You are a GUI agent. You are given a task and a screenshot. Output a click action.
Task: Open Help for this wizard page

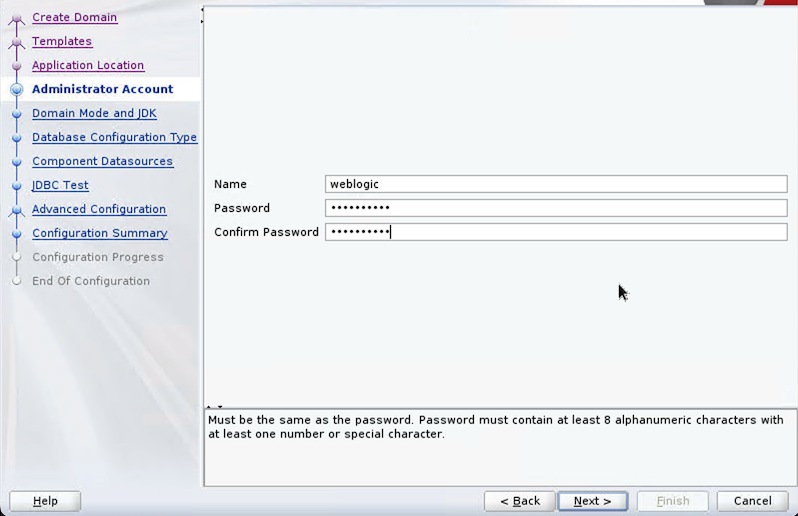45,501
